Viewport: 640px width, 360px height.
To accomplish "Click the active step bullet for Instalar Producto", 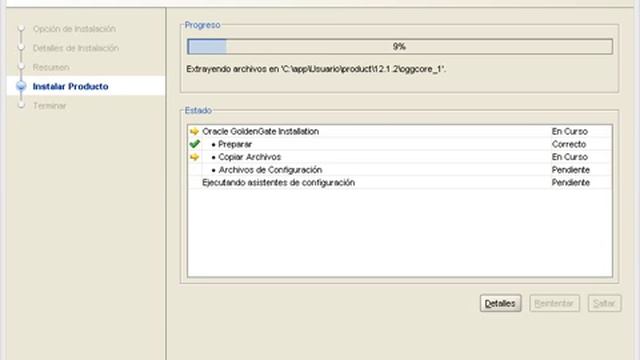I will point(21,86).
